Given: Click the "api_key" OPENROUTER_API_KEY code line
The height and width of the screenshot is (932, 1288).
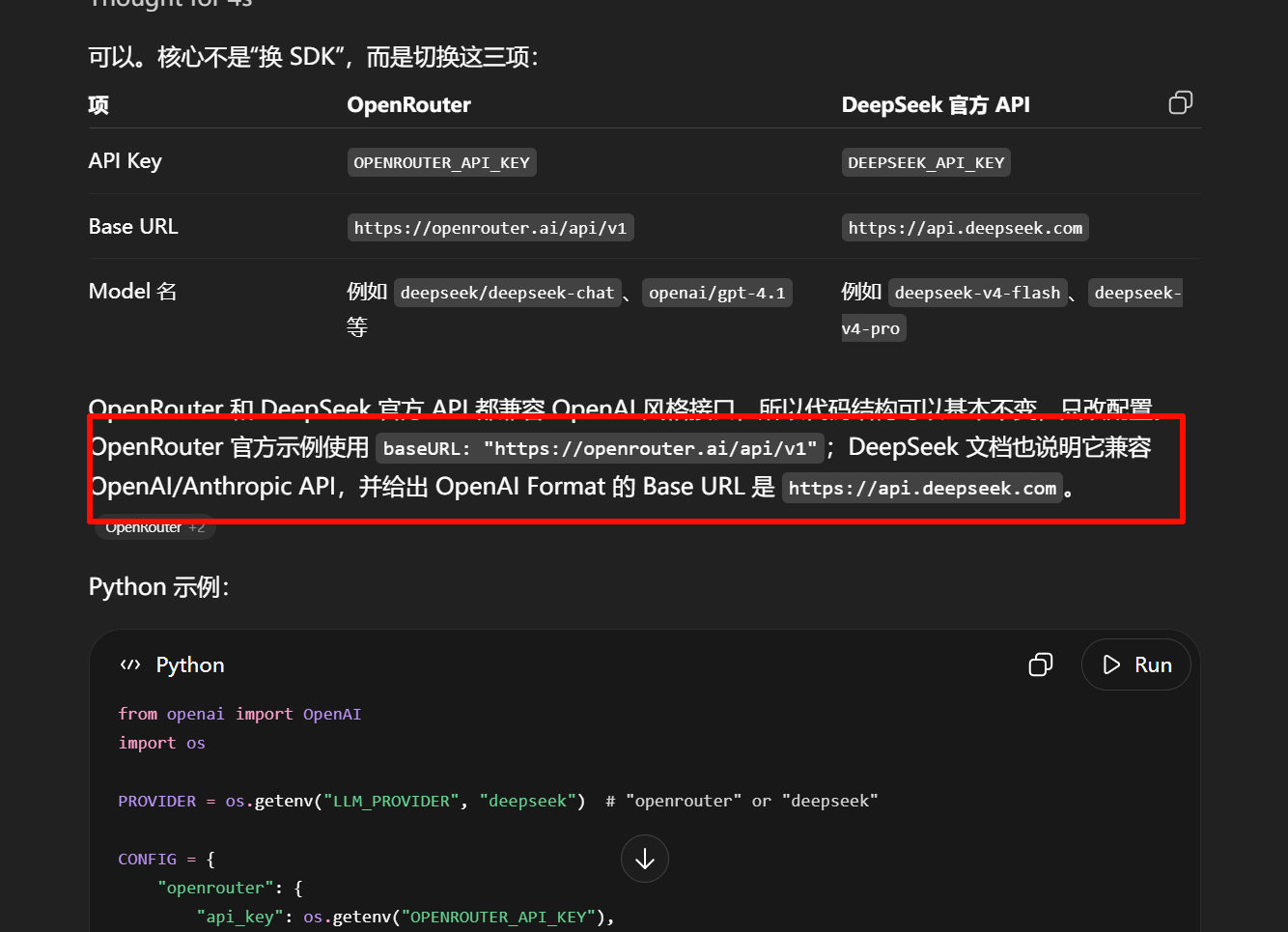Looking at the screenshot, I should tap(406, 917).
